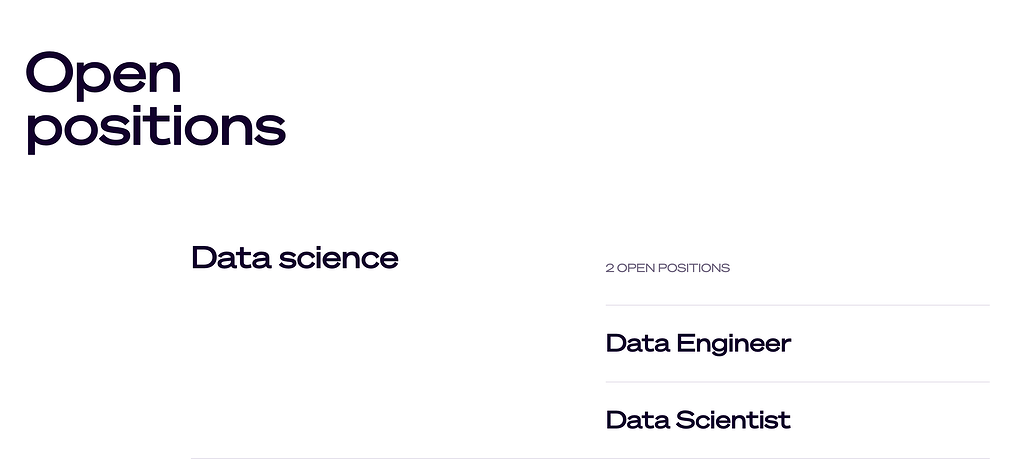Click the word "Scientist" in the job list
The image size is (1024, 474).
tap(733, 420)
